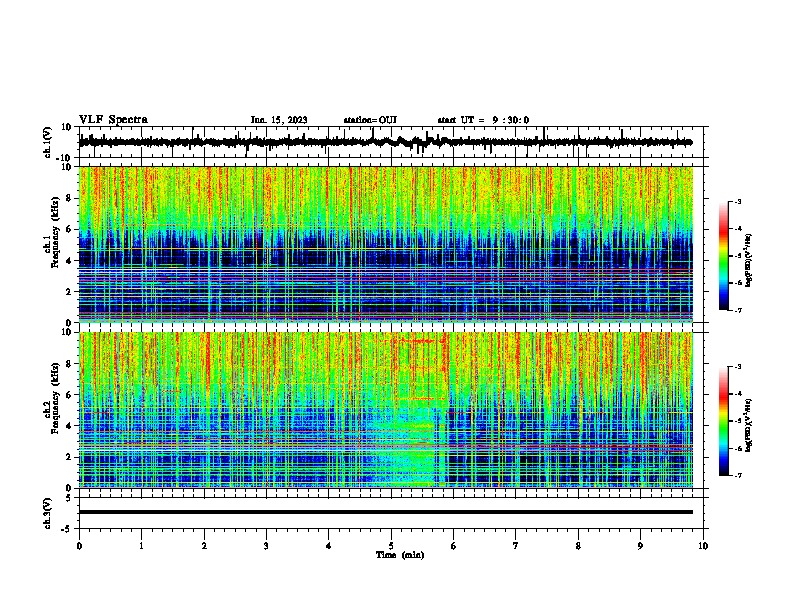Click the "6" kHz tick on the ch.2 spectrogram axis
This screenshot has height=612, width=792.
tap(70, 395)
